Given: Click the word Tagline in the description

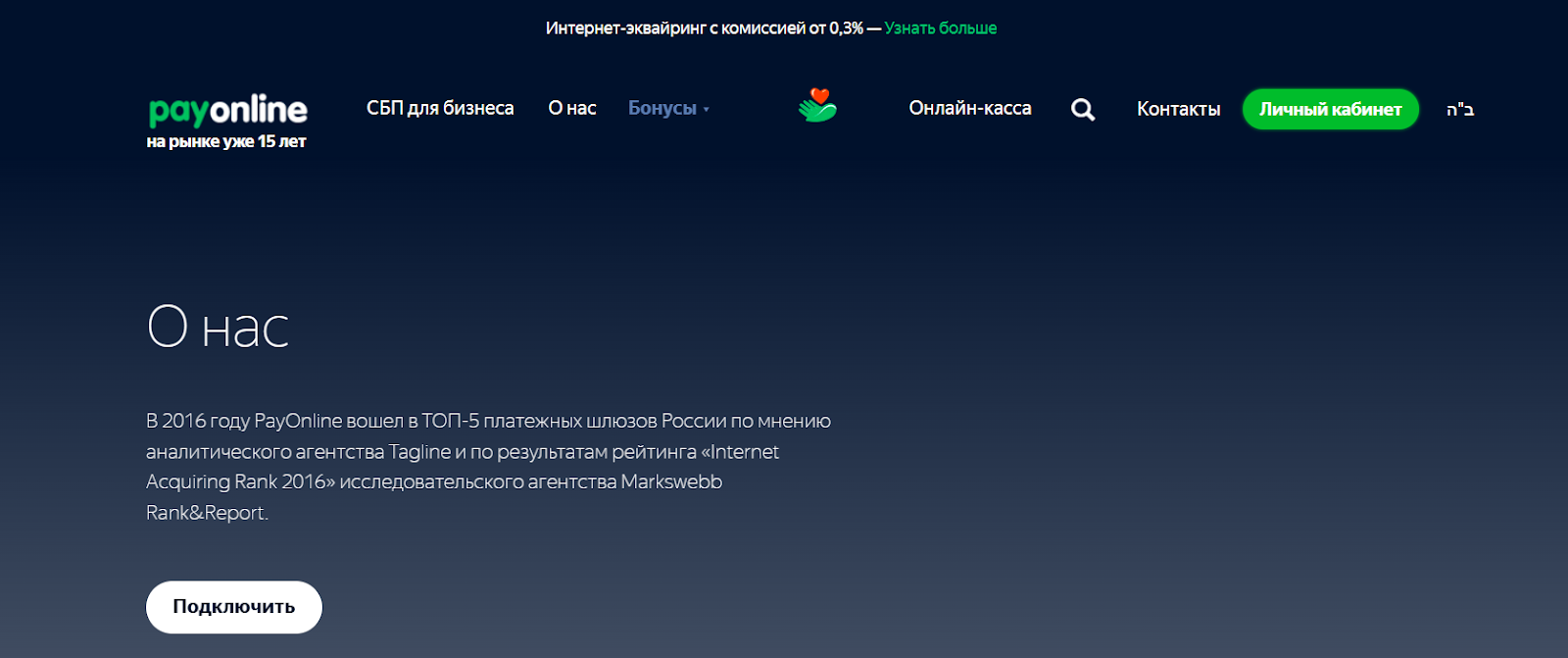Looking at the screenshot, I should 419,452.
